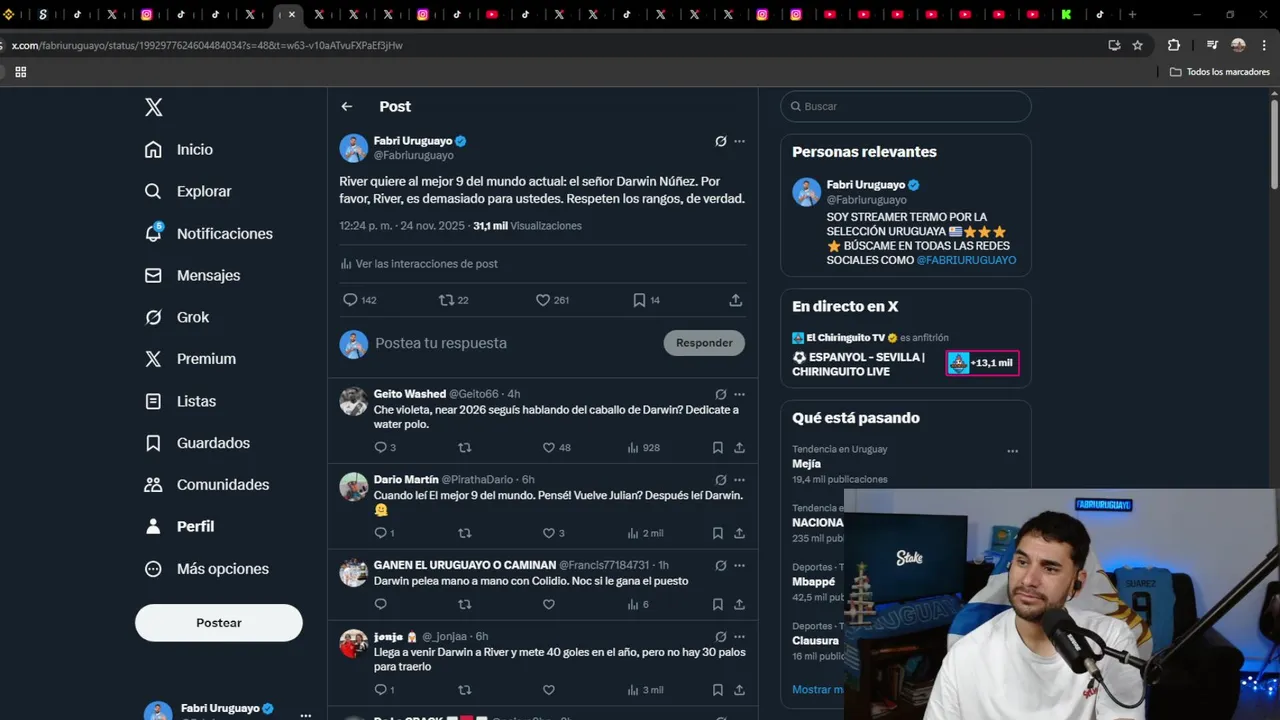Reply to GANEN EL URUGUAYO O CAMINAN
The image size is (1280, 720).
pyautogui.click(x=380, y=605)
